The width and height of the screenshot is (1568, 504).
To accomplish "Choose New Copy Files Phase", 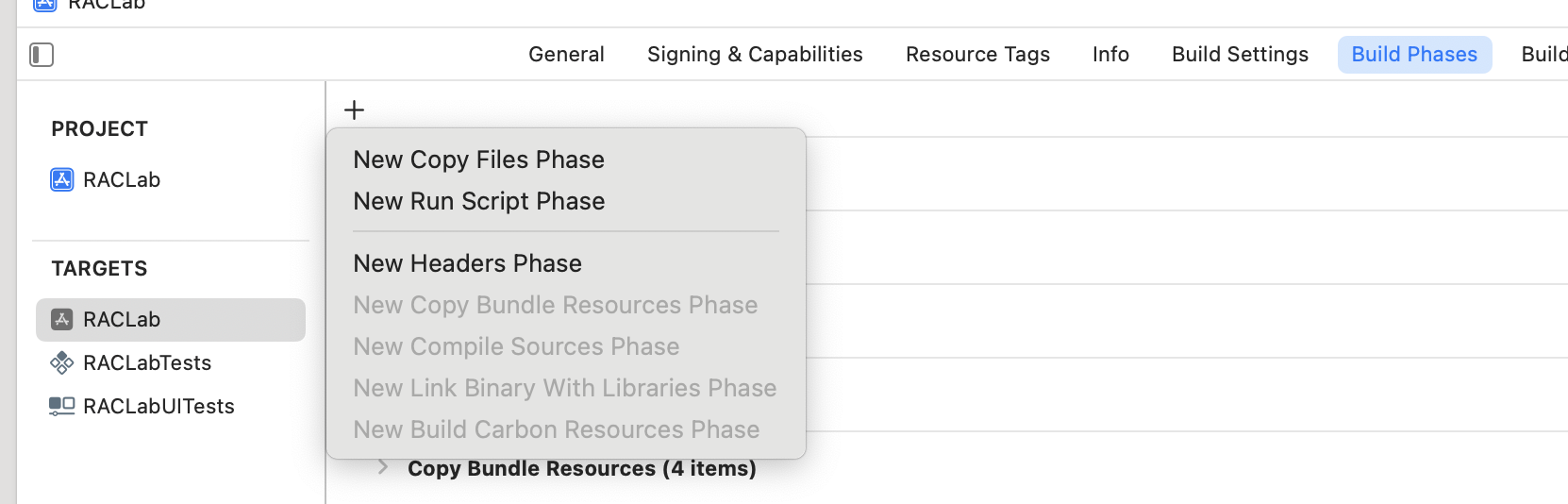I will point(478,160).
